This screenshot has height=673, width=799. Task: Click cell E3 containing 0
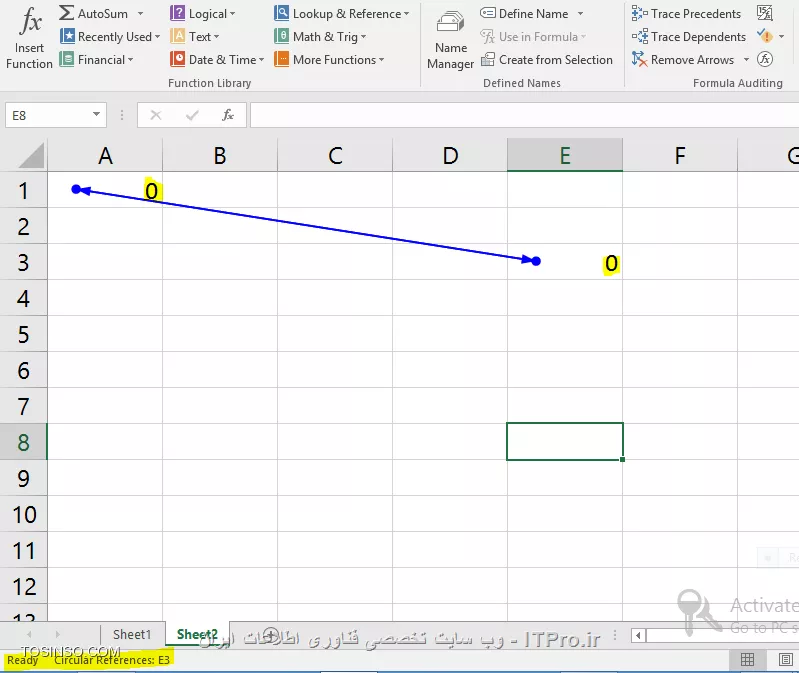pos(565,262)
